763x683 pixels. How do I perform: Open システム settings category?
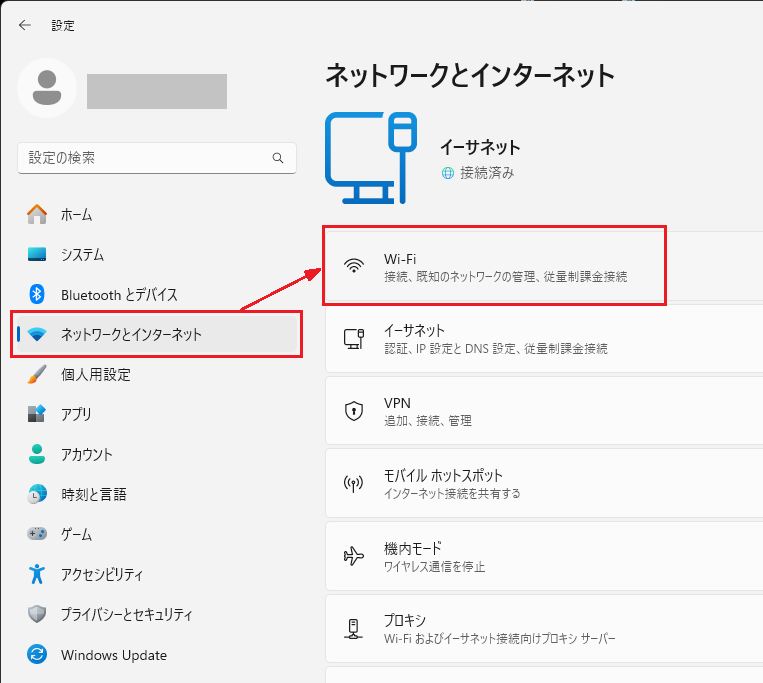click(157, 254)
